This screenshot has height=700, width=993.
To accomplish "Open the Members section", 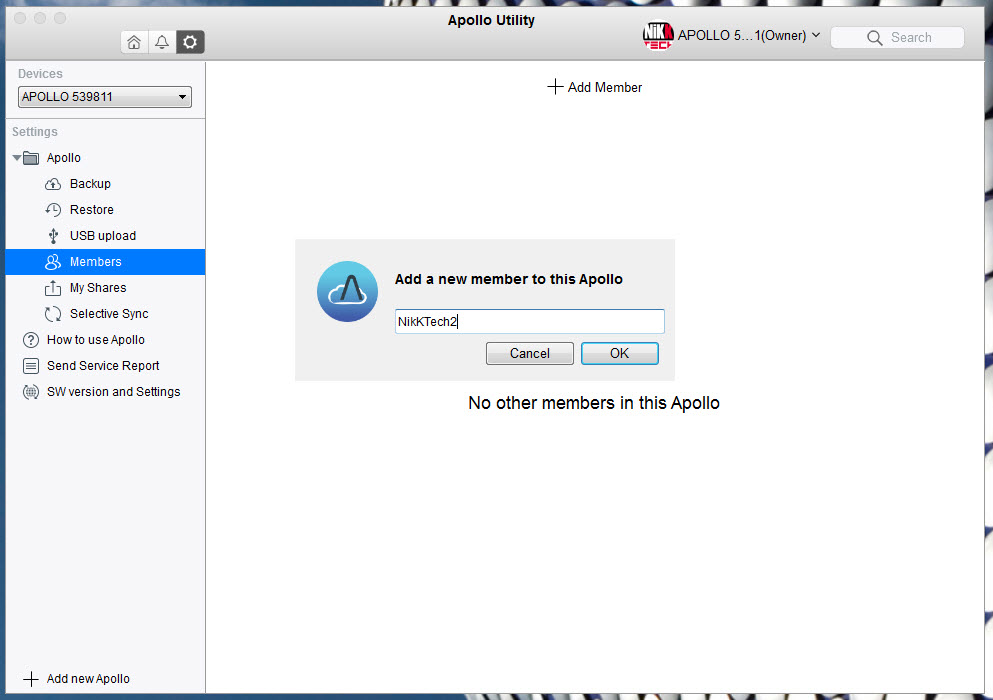I will click(105, 262).
